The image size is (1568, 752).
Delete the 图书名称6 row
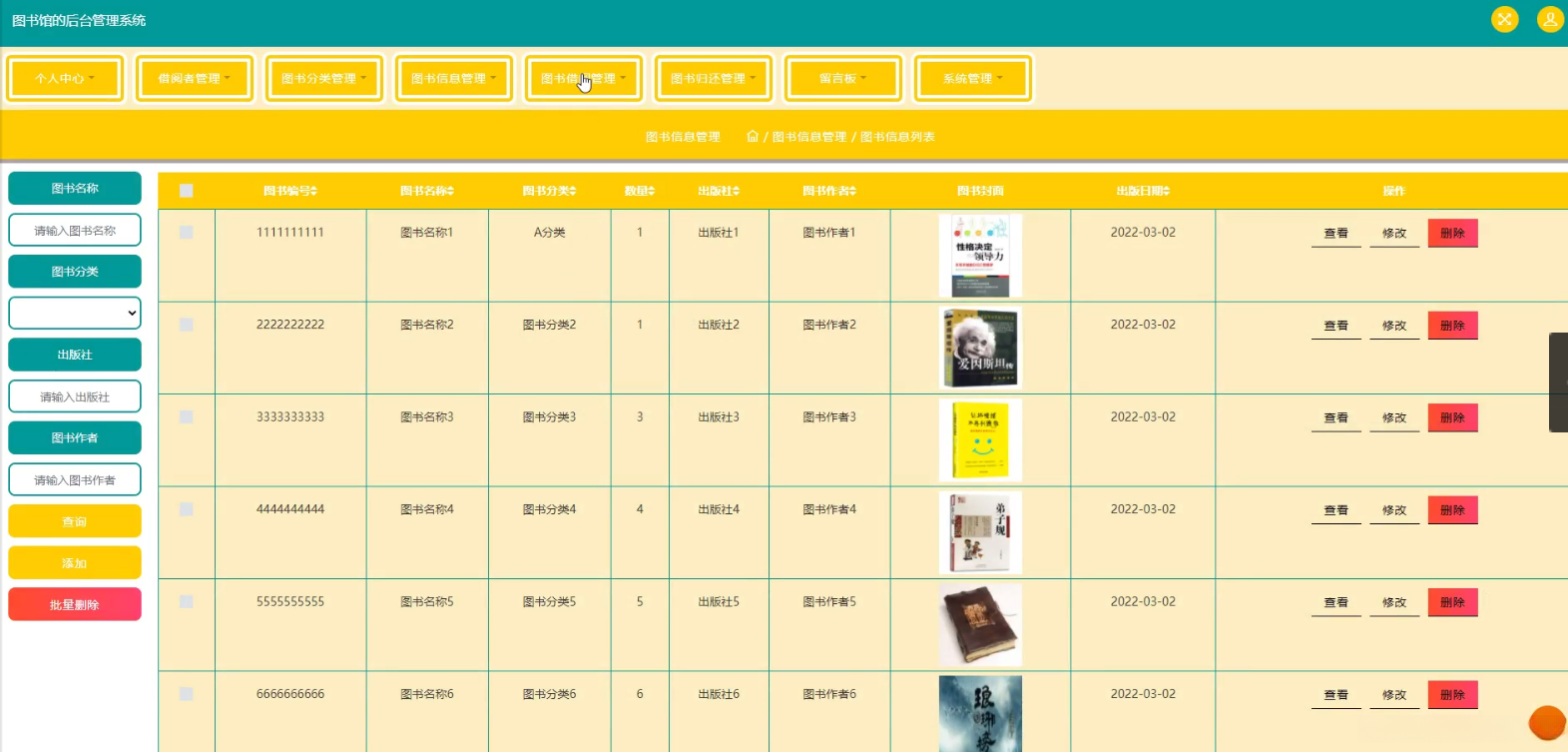click(x=1452, y=695)
